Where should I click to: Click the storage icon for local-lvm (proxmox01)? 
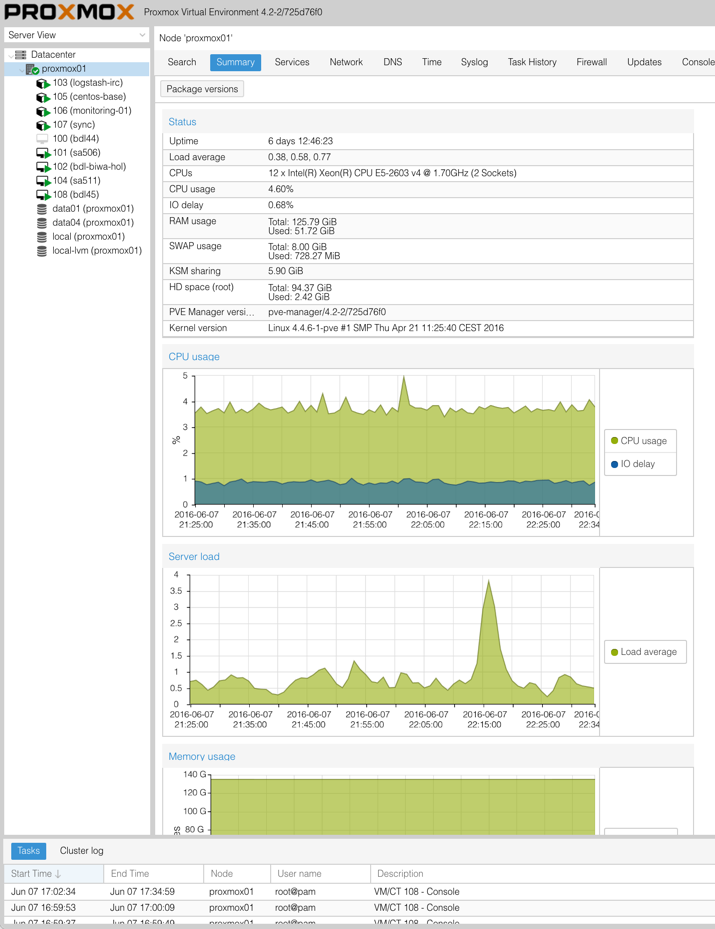[x=42, y=251]
